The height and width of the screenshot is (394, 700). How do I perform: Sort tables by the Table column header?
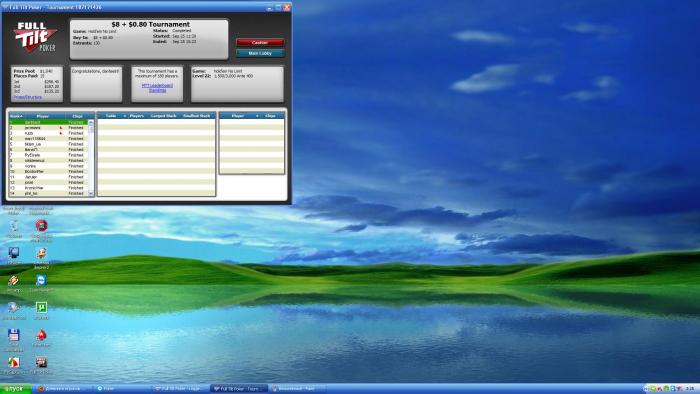point(112,116)
